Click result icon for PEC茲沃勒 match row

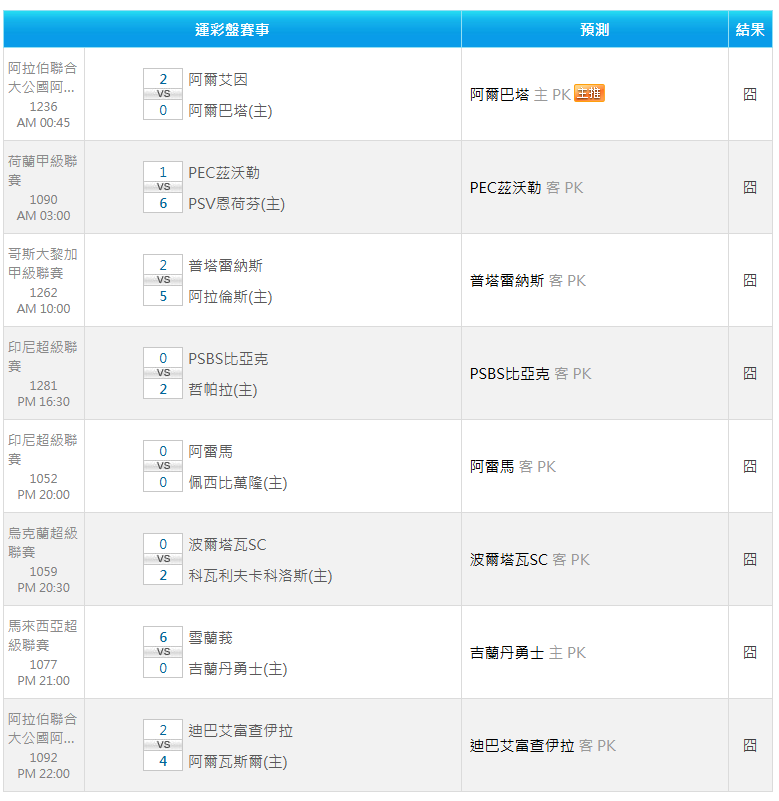tap(750, 187)
